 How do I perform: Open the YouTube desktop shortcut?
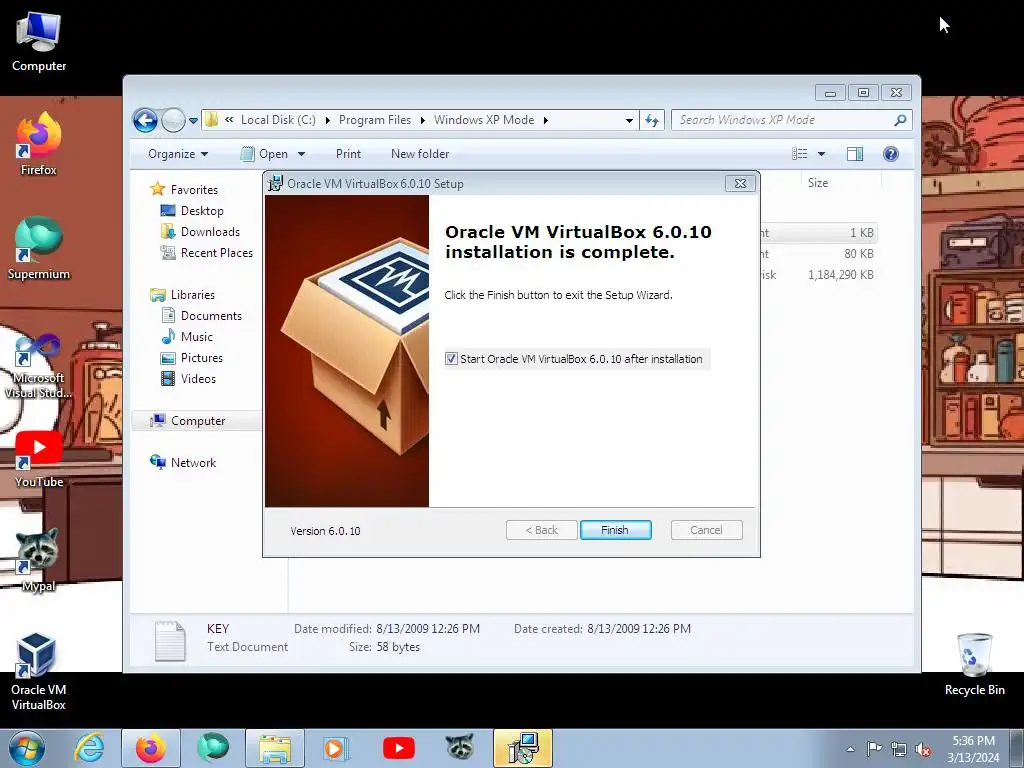(x=39, y=459)
